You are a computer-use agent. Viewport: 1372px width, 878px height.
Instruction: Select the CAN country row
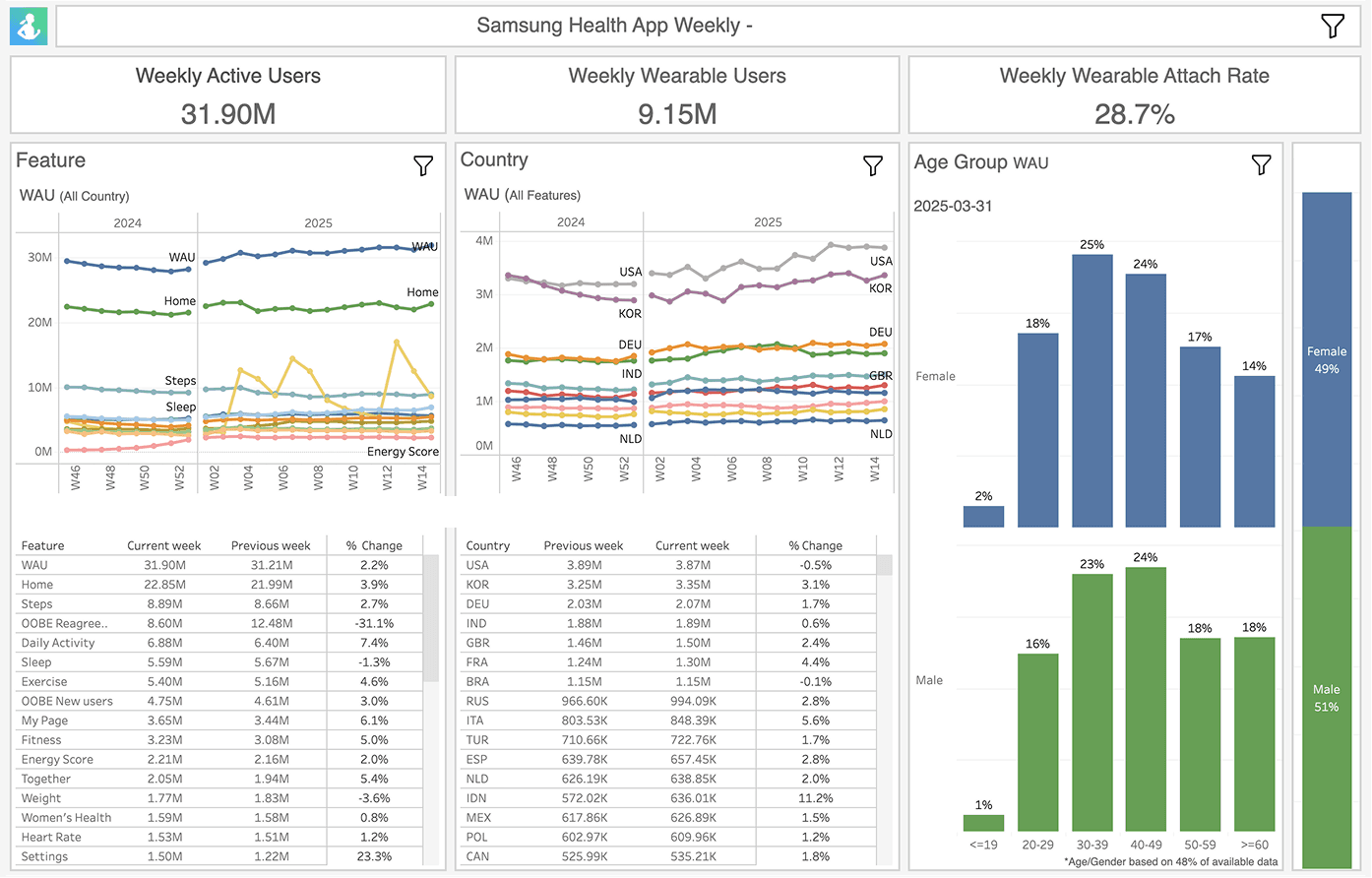[x=668, y=856]
